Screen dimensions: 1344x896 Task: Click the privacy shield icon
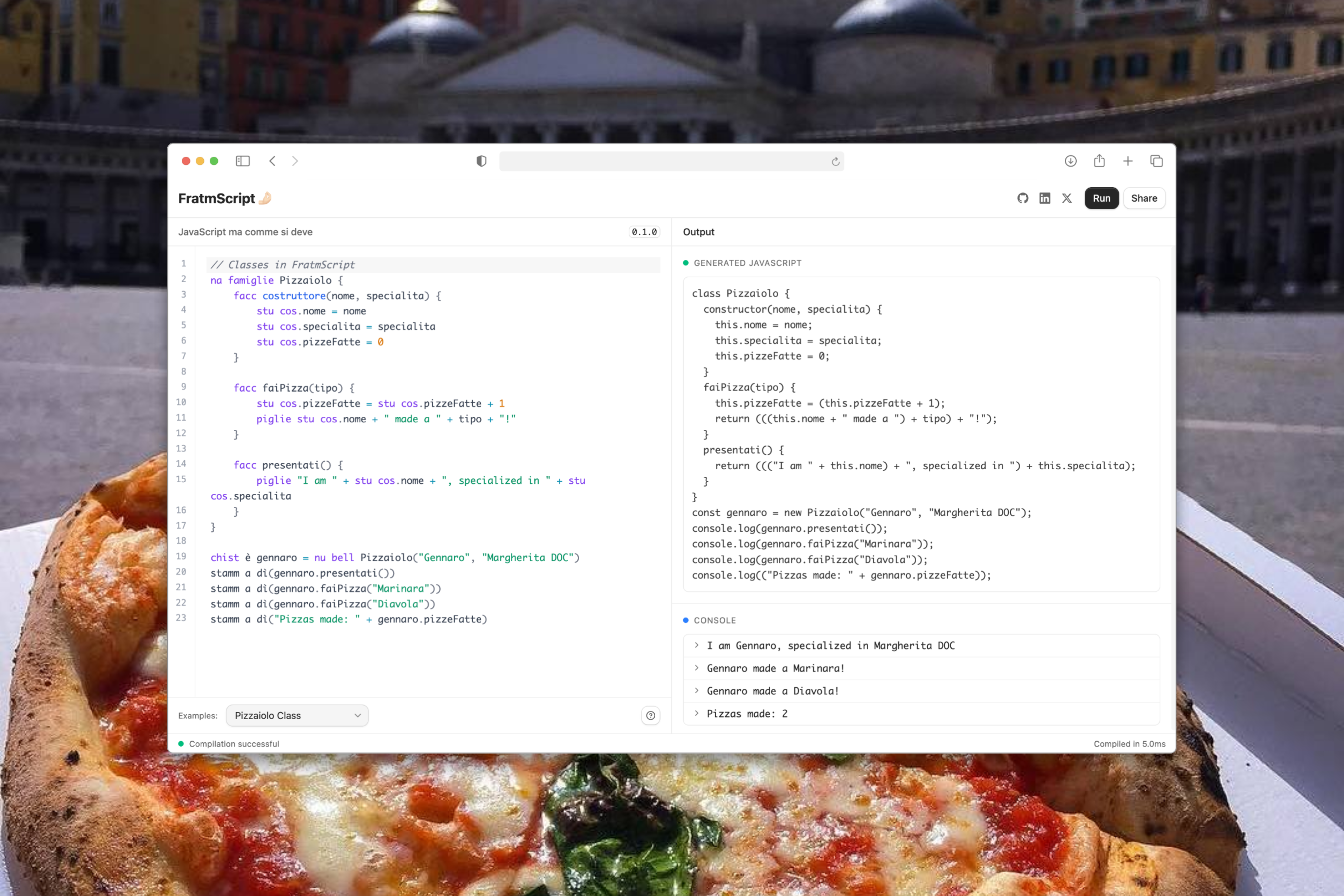point(481,161)
